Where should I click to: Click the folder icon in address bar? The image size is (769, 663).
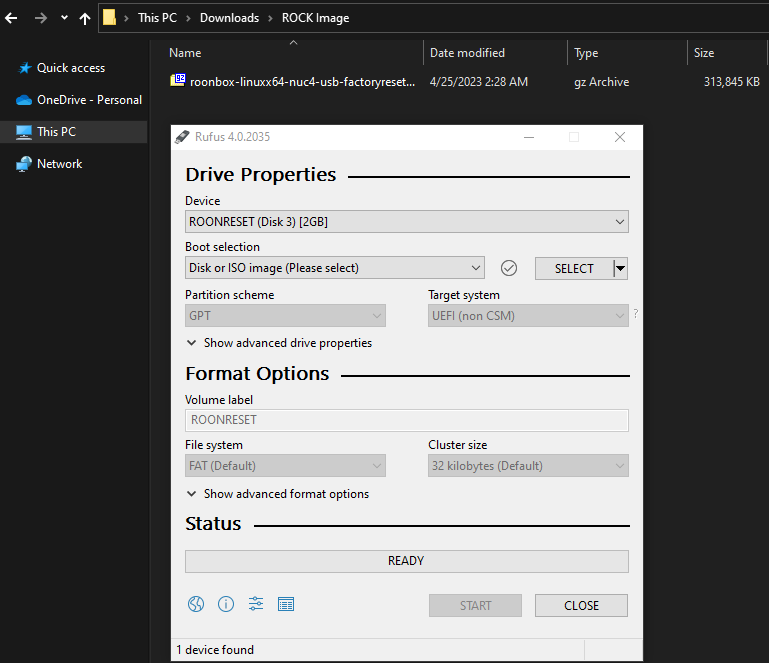point(109,18)
